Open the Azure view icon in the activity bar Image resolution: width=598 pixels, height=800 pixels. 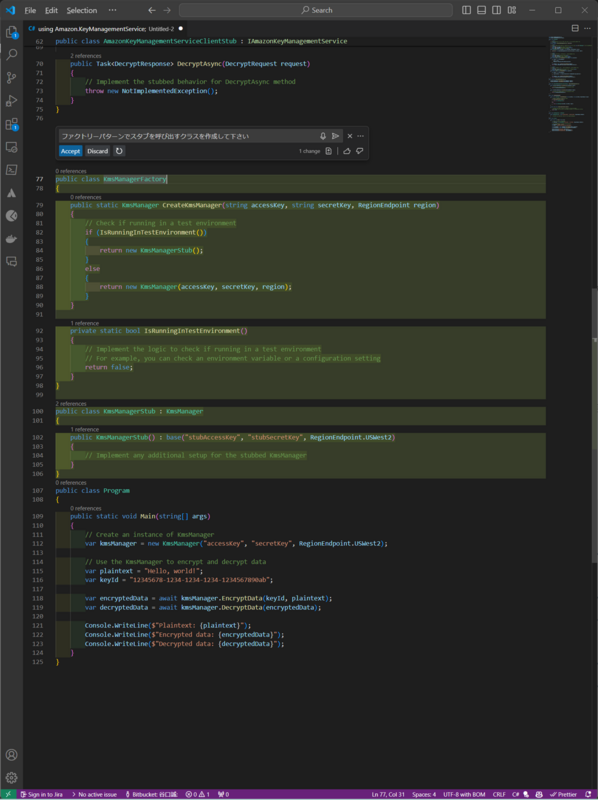click(11, 193)
